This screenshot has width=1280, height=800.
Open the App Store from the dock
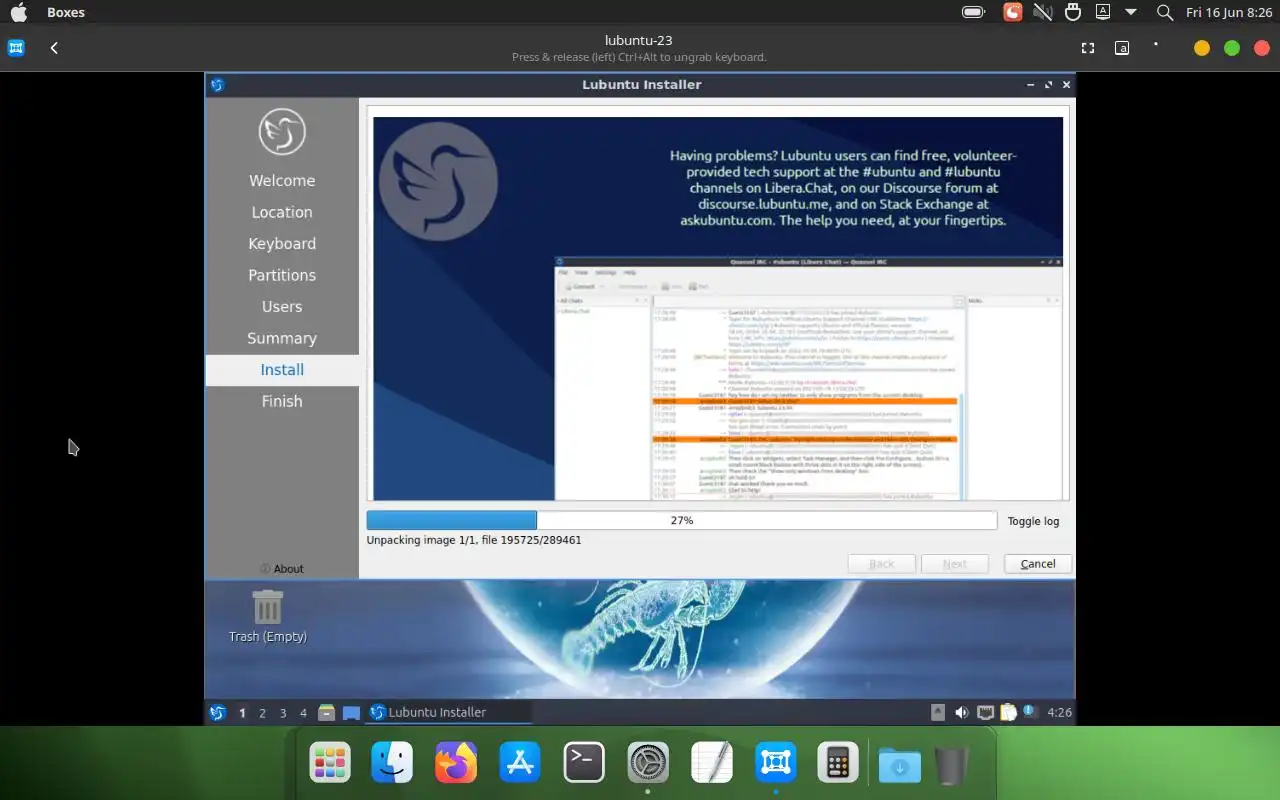coord(520,763)
